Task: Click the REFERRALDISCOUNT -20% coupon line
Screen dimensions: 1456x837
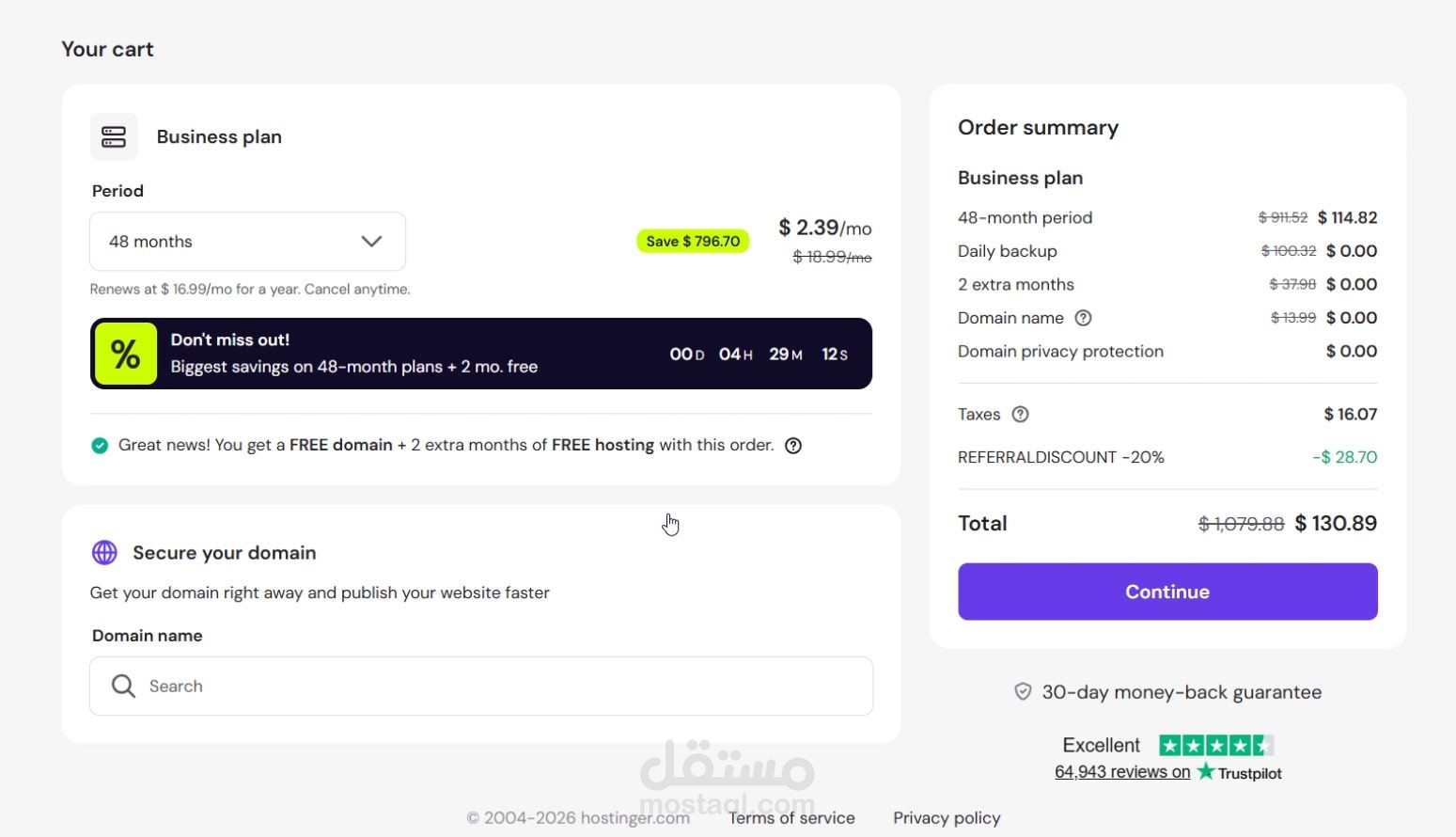Action: point(1060,458)
